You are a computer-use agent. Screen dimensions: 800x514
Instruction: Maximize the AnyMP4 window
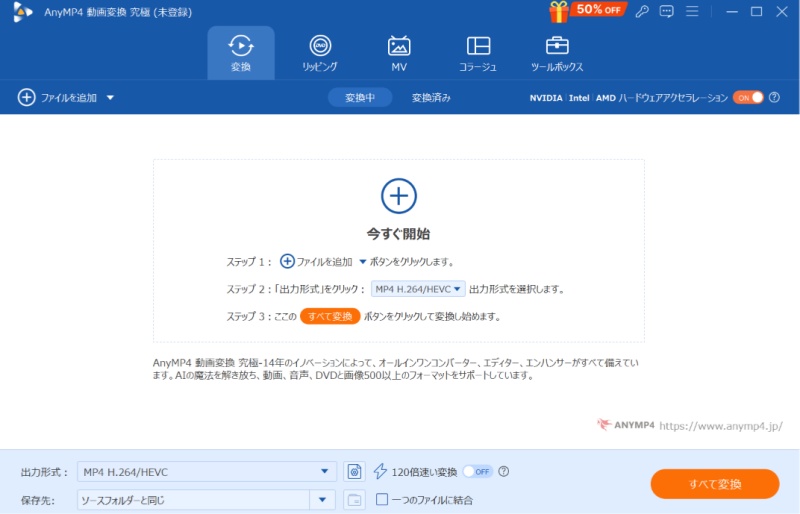(x=757, y=11)
